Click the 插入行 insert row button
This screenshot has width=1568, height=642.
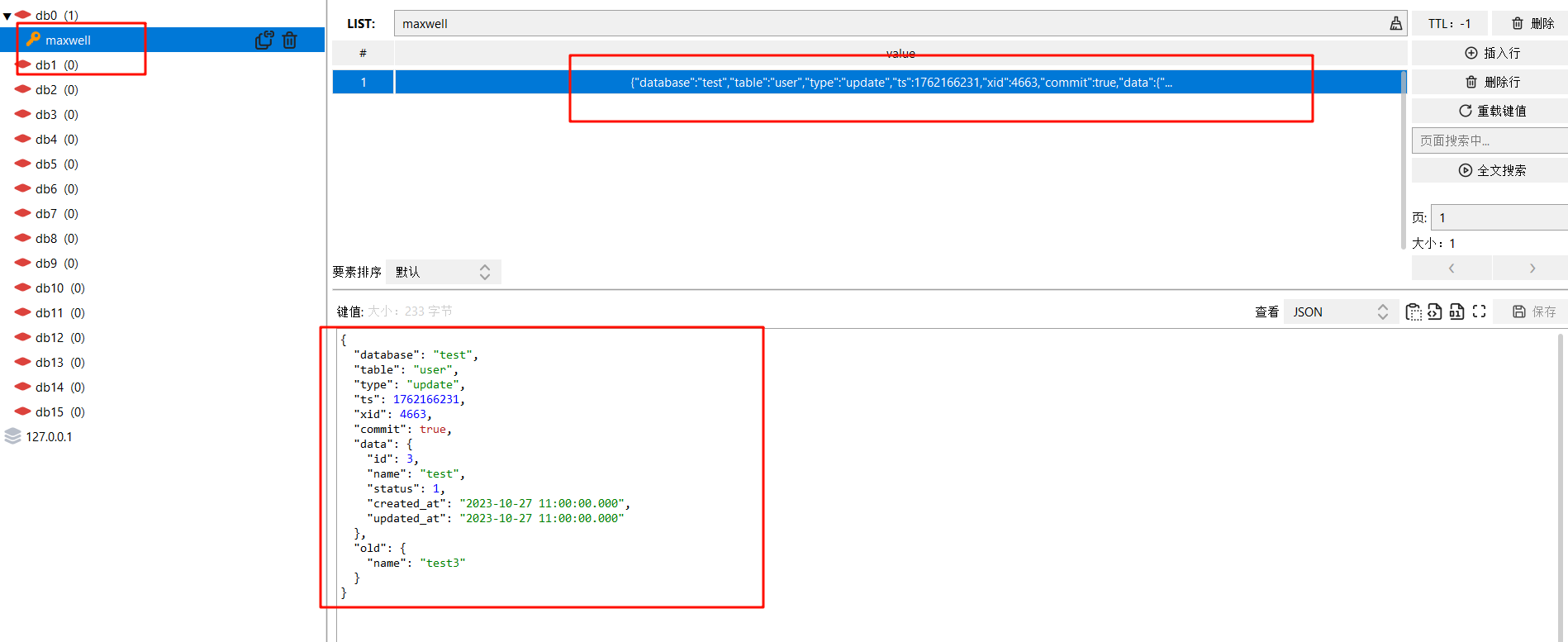click(x=1492, y=53)
